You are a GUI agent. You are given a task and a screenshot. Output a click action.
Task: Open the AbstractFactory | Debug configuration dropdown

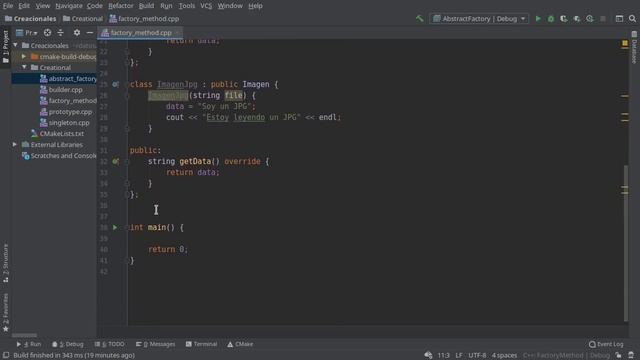pyautogui.click(x=479, y=19)
